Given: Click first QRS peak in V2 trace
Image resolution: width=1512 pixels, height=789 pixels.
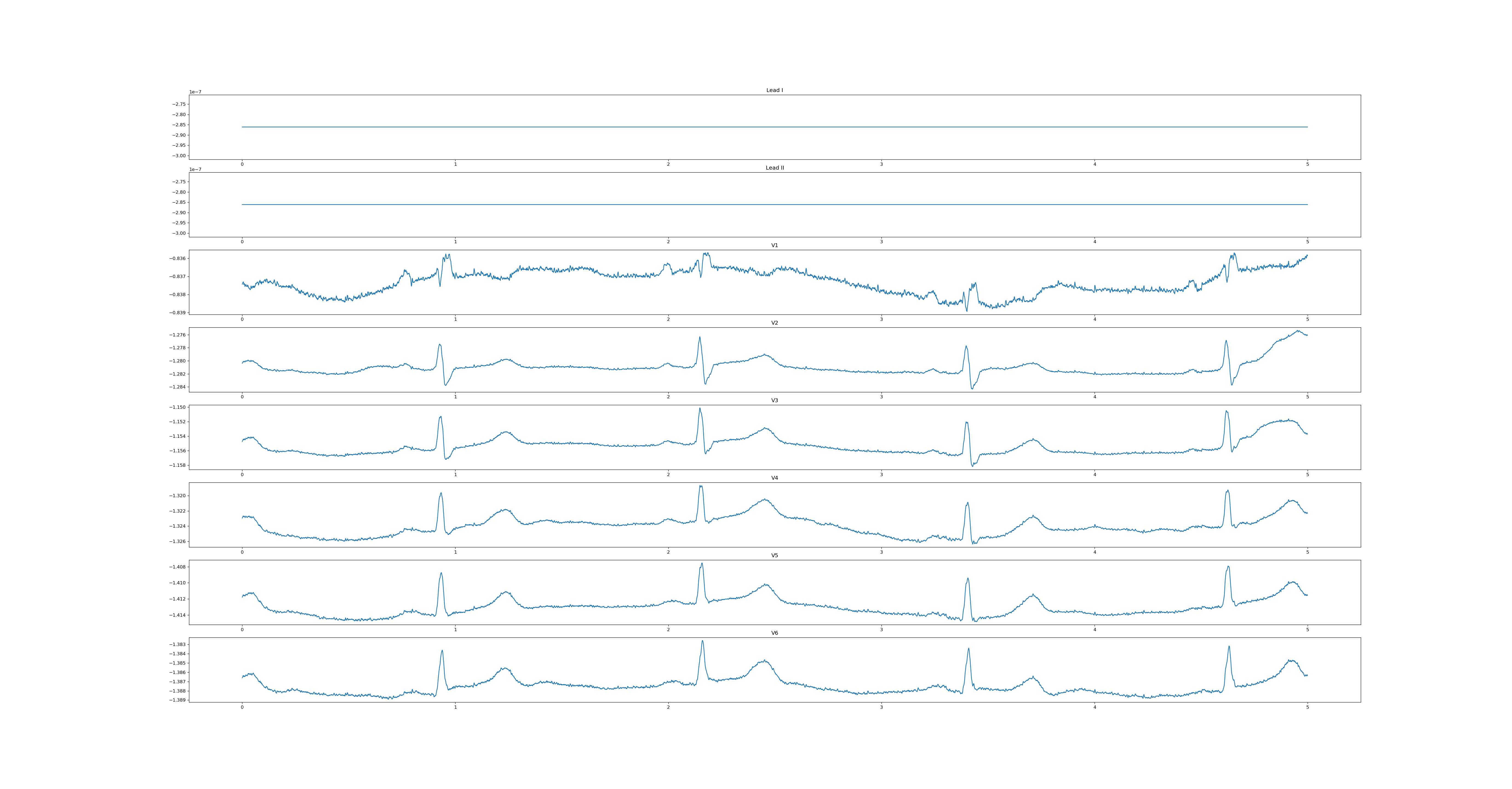Looking at the screenshot, I should click(440, 345).
